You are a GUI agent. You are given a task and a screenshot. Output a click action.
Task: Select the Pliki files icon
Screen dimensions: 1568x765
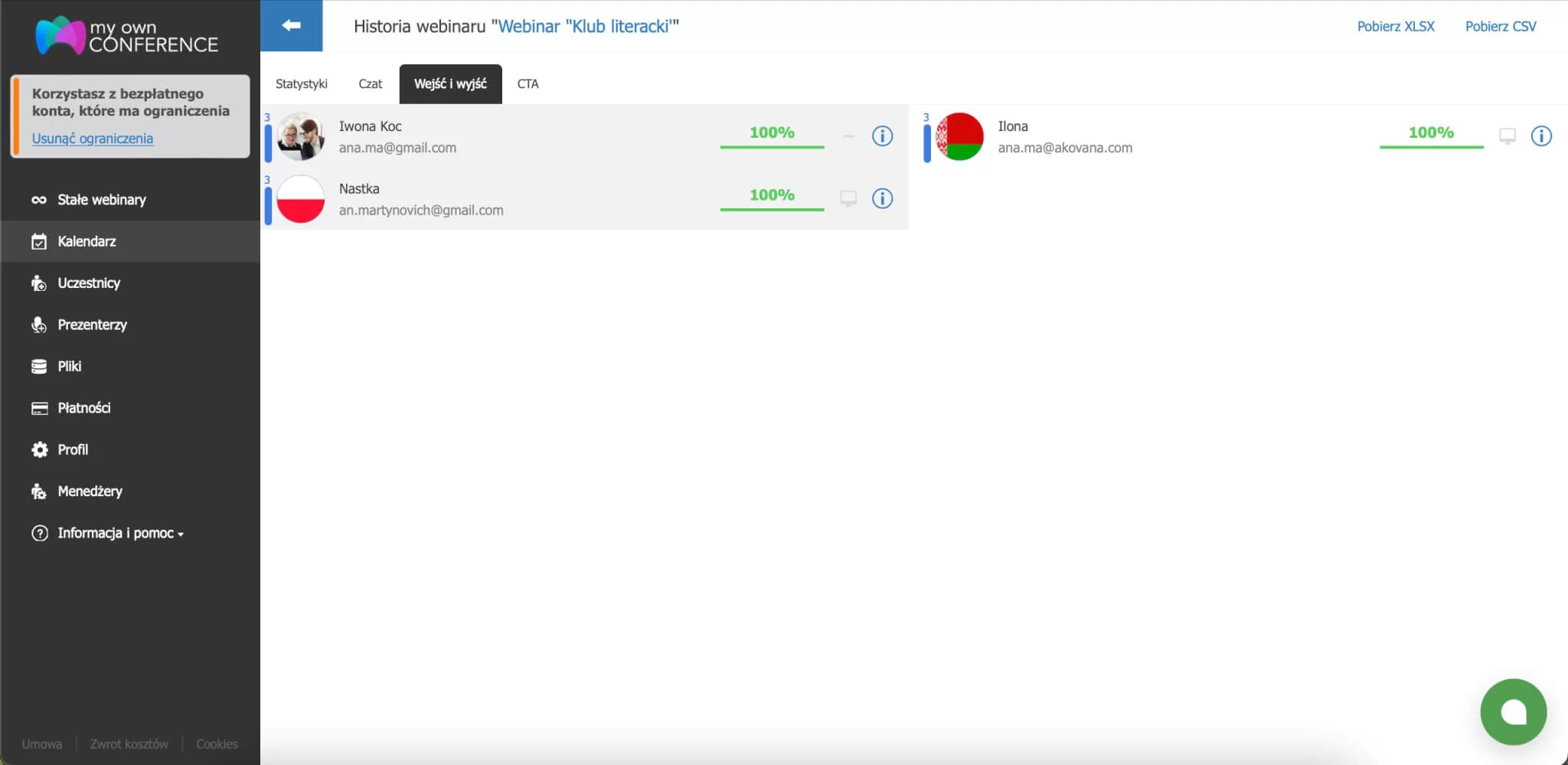point(39,366)
